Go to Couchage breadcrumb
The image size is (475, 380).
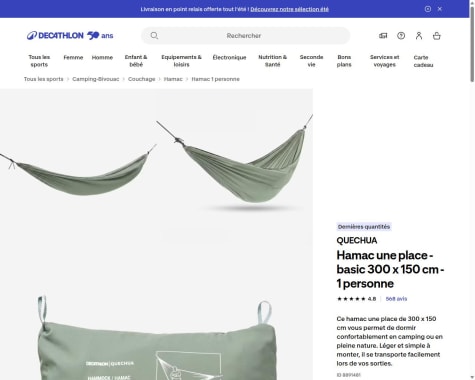(142, 79)
